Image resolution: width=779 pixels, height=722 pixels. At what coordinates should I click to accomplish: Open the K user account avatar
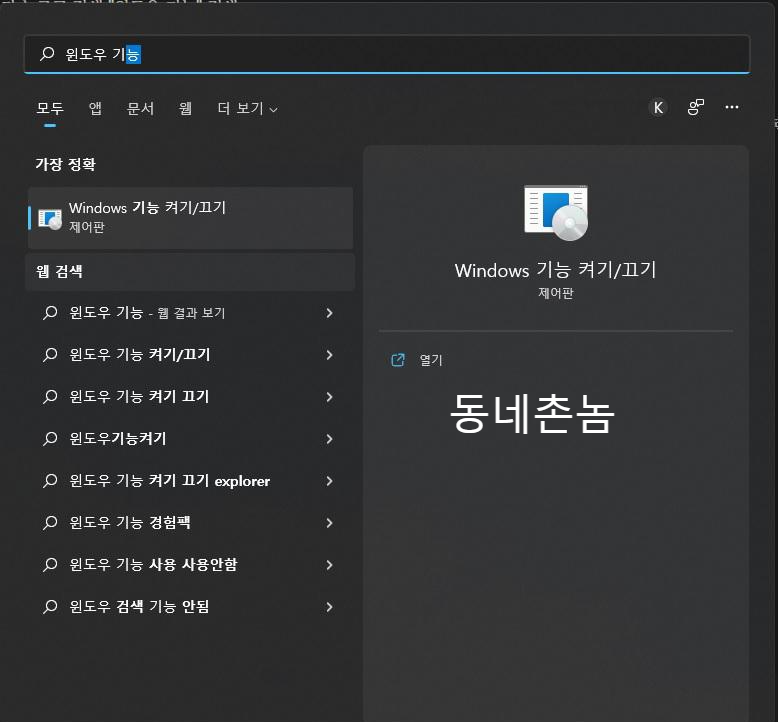click(x=658, y=107)
